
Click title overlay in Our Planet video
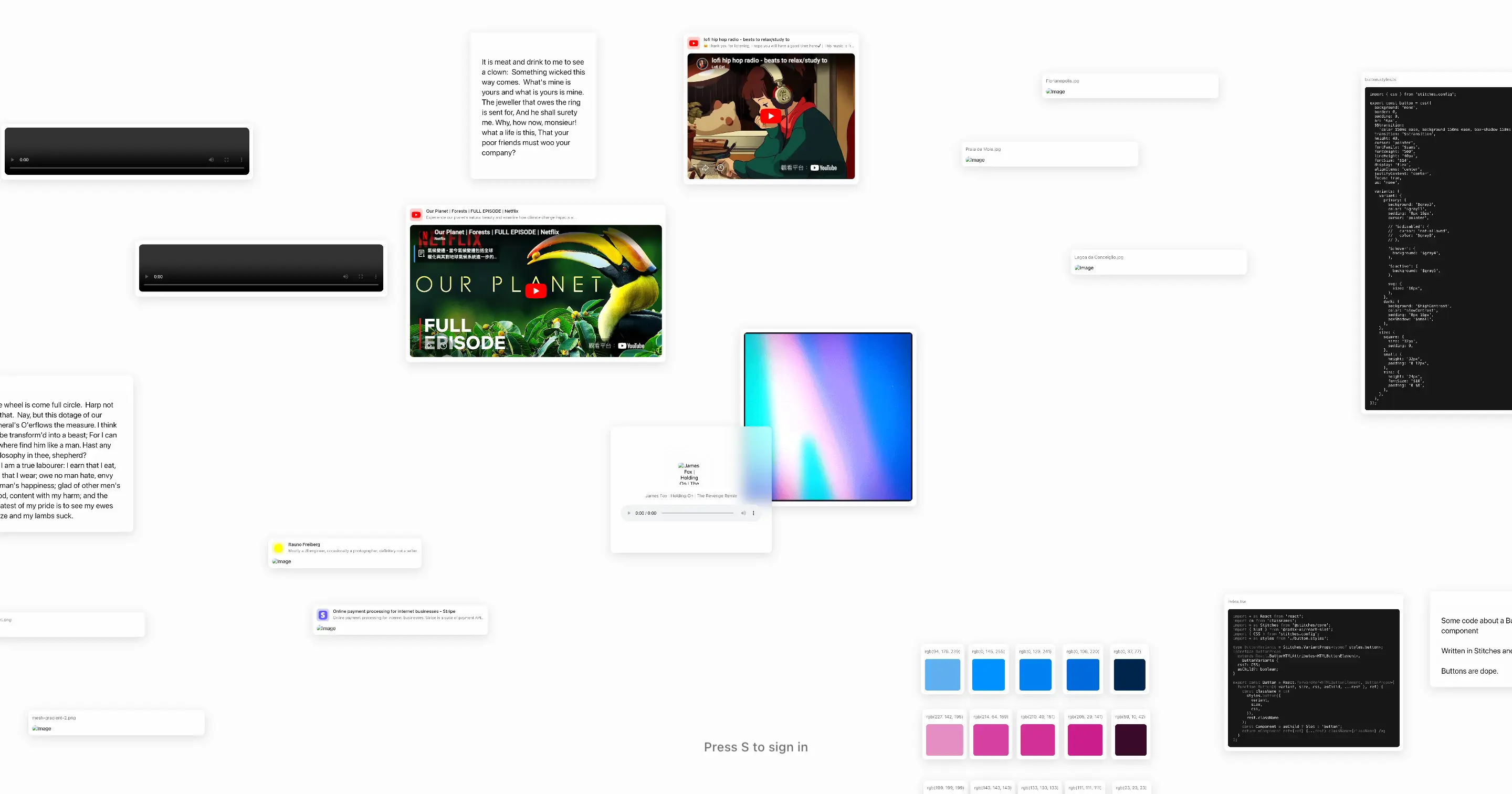(497, 232)
